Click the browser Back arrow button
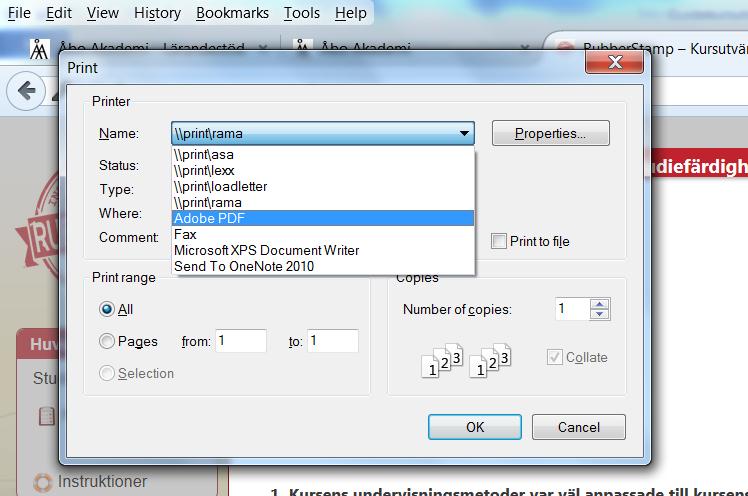Image resolution: width=748 pixels, height=496 pixels. [x=26, y=91]
